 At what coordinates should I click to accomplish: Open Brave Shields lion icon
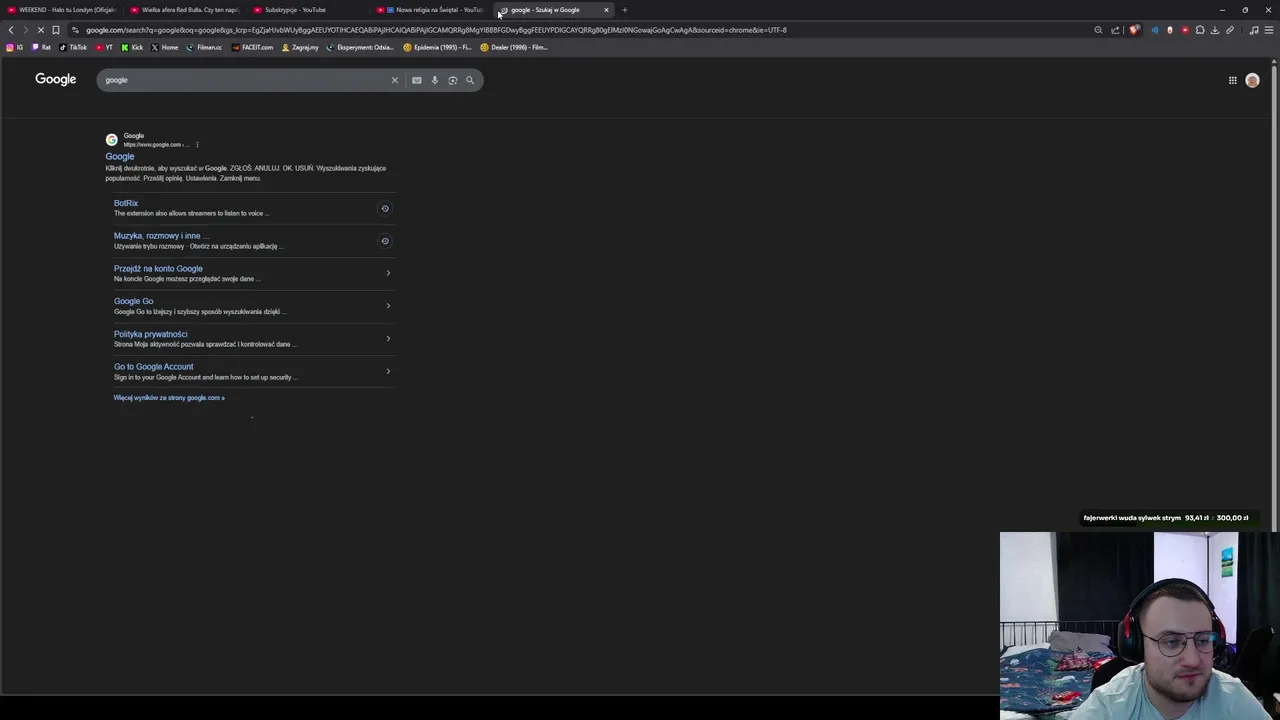(x=1133, y=30)
